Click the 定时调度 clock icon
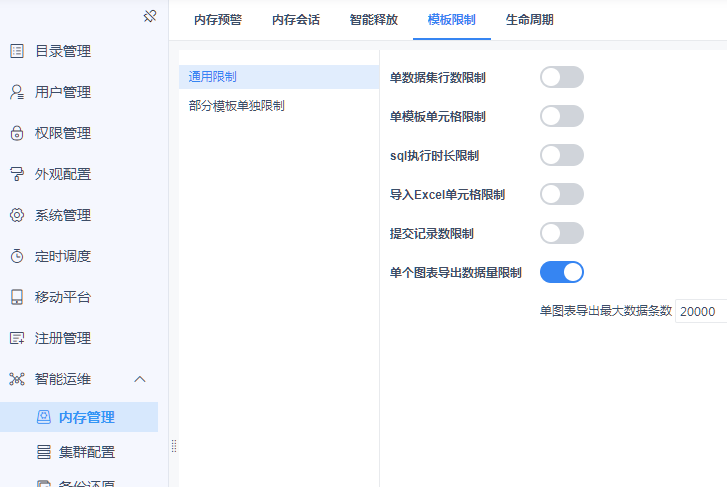Screen dimensions: 727x487 17,256
